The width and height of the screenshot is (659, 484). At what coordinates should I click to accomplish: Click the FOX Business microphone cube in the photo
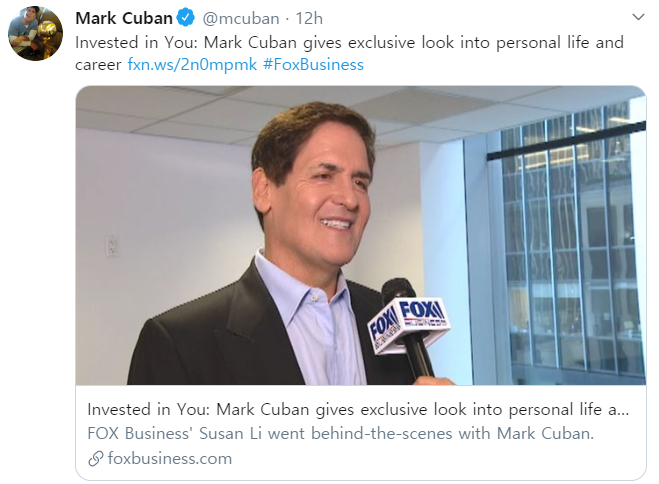[409, 325]
